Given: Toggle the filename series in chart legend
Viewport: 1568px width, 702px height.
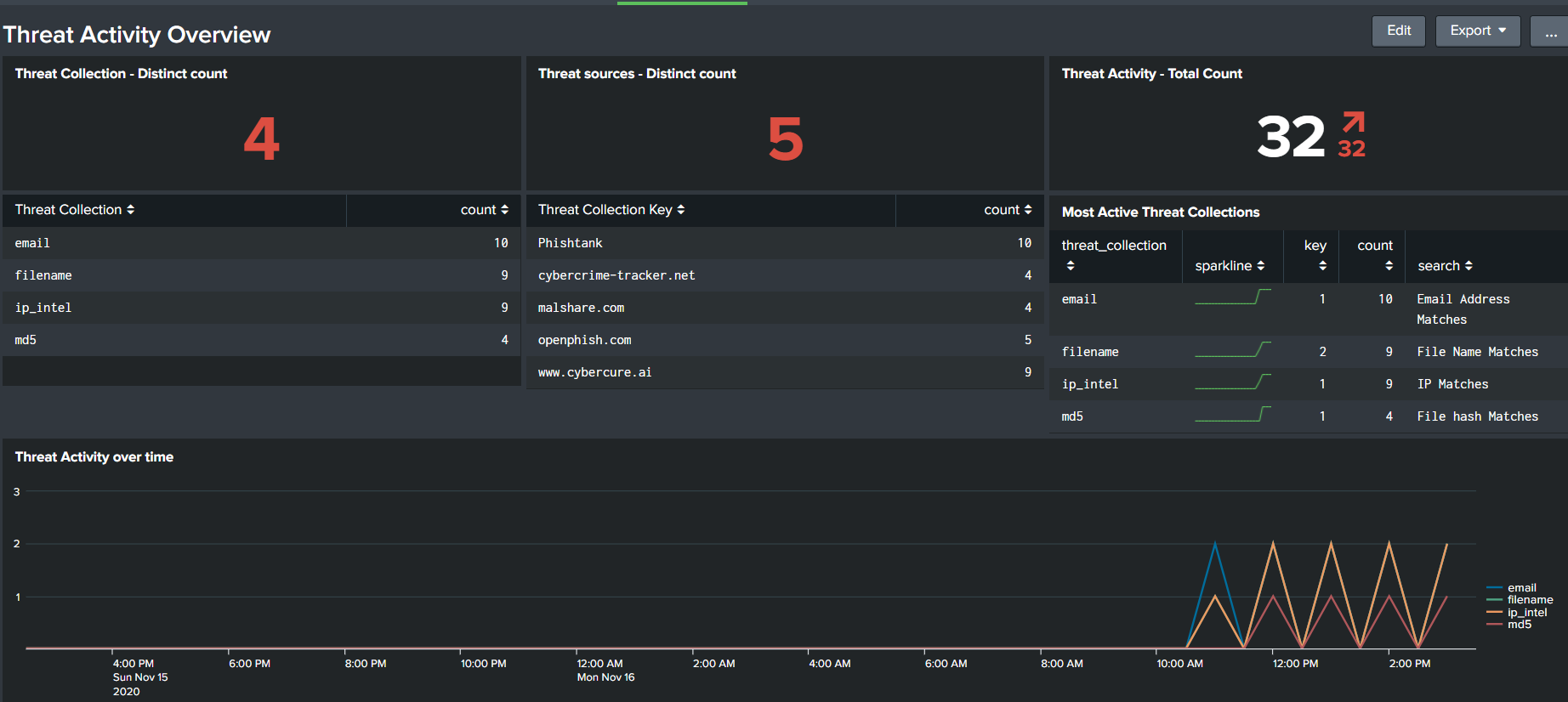Looking at the screenshot, I should [x=1520, y=600].
